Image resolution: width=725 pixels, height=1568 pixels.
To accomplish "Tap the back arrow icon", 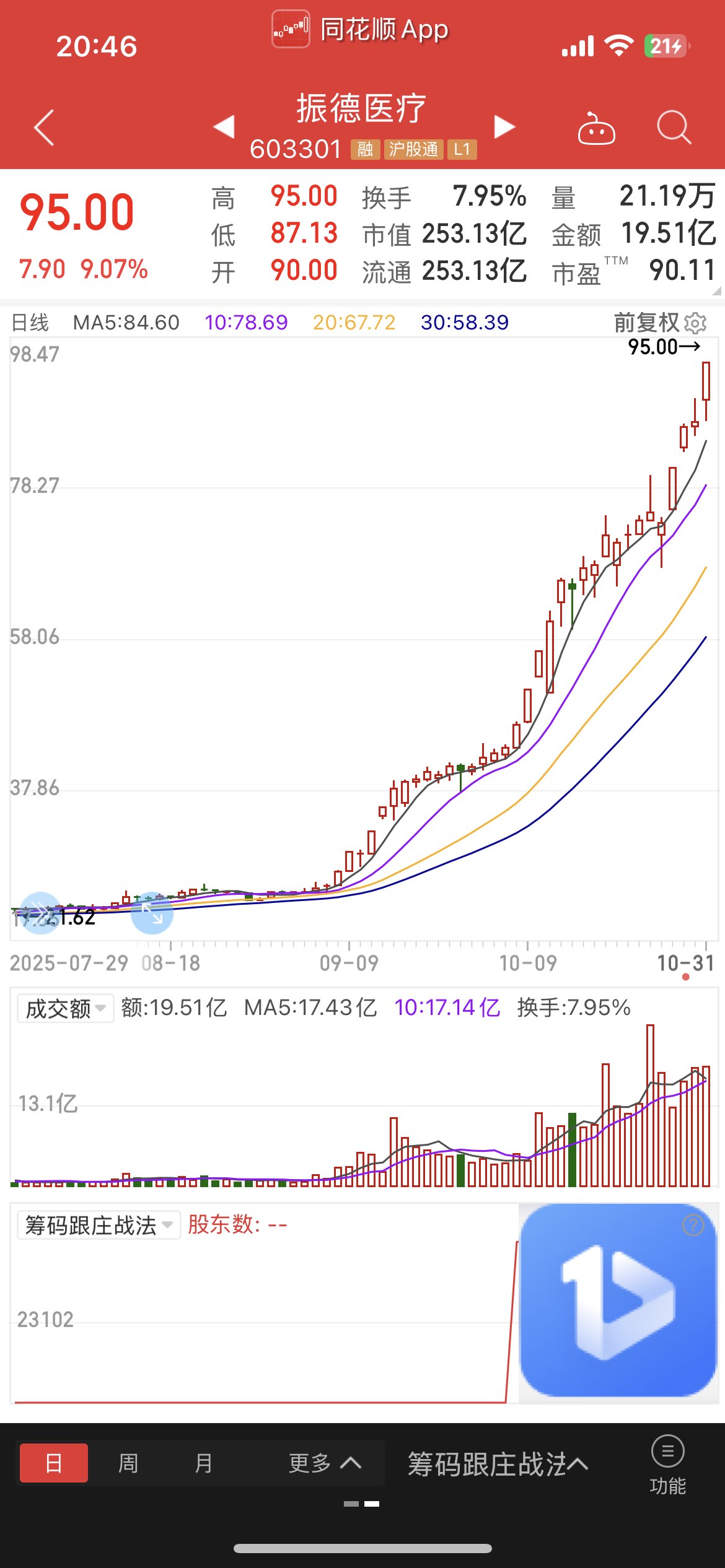I will [x=44, y=128].
